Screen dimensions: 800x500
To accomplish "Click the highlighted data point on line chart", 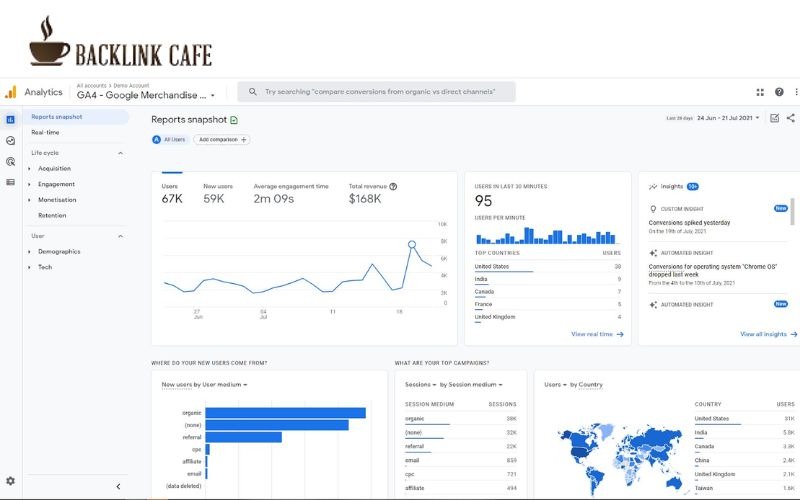I will 412,244.
